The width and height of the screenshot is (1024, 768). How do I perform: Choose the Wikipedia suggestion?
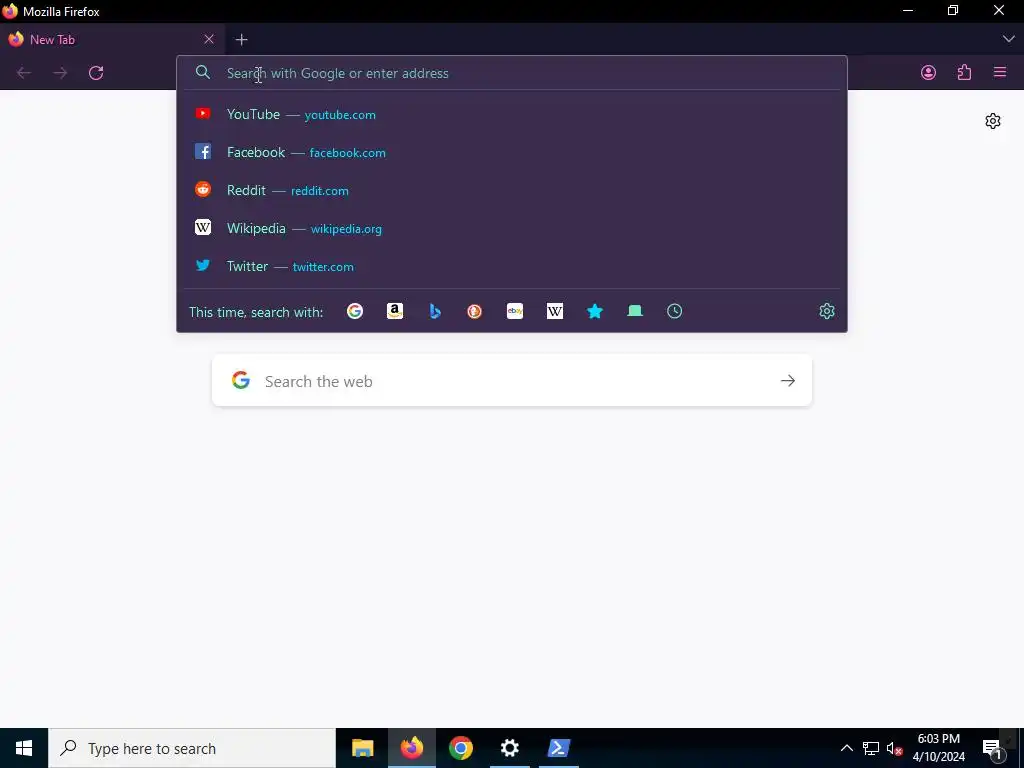tap(512, 228)
